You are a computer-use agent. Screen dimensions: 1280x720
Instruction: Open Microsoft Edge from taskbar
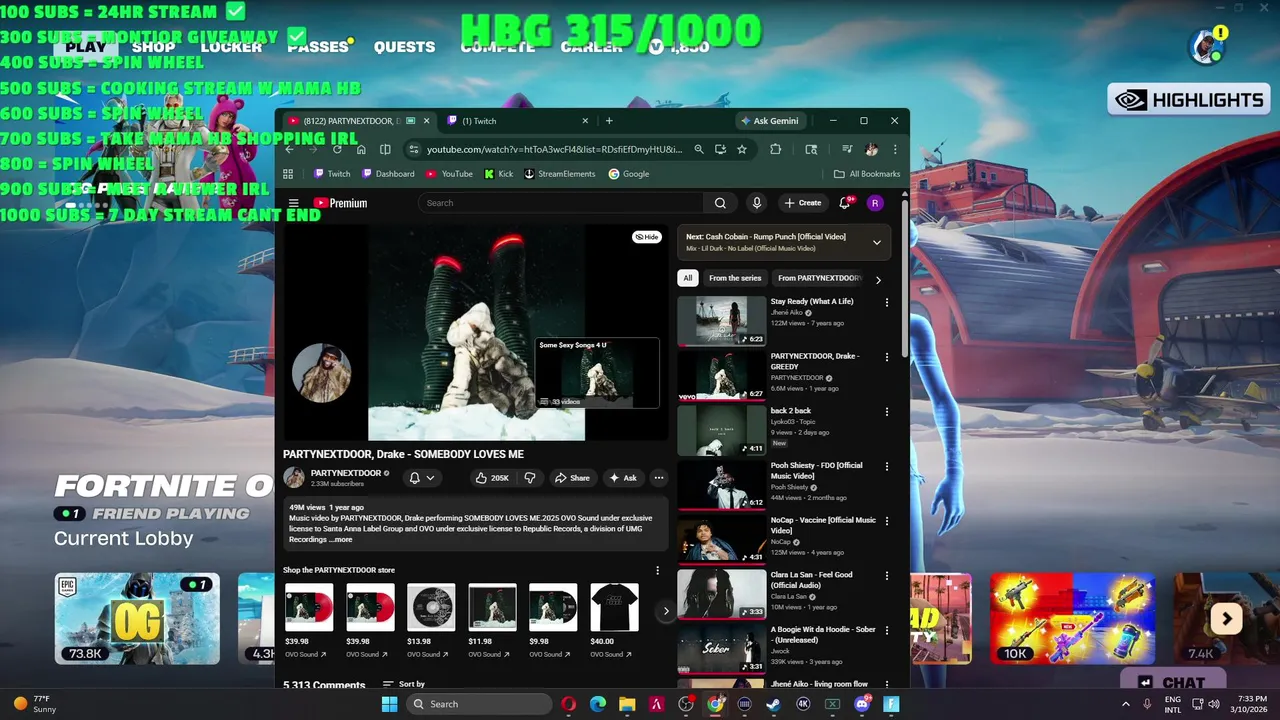coord(597,704)
